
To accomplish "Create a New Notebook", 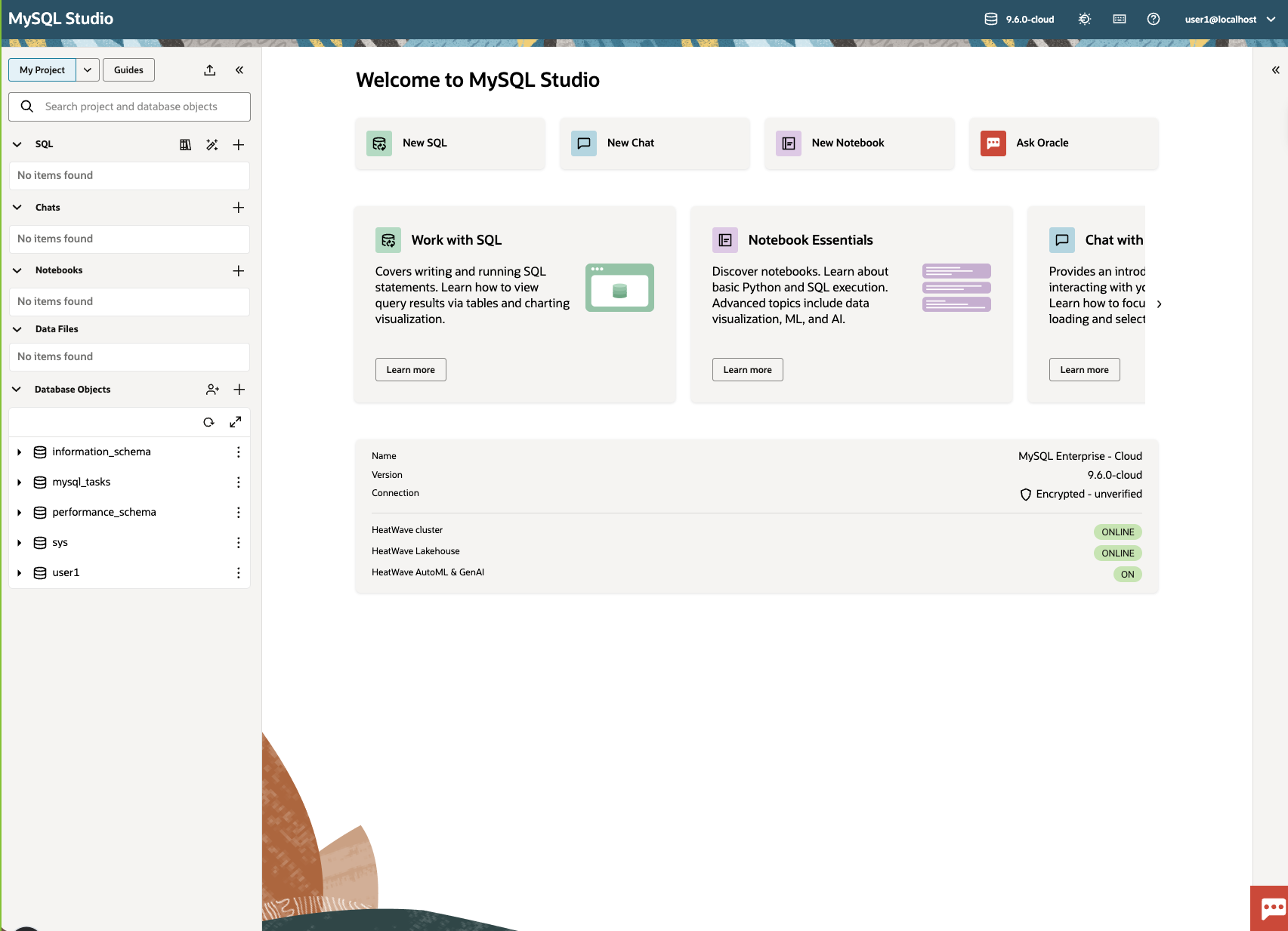I will (x=860, y=143).
